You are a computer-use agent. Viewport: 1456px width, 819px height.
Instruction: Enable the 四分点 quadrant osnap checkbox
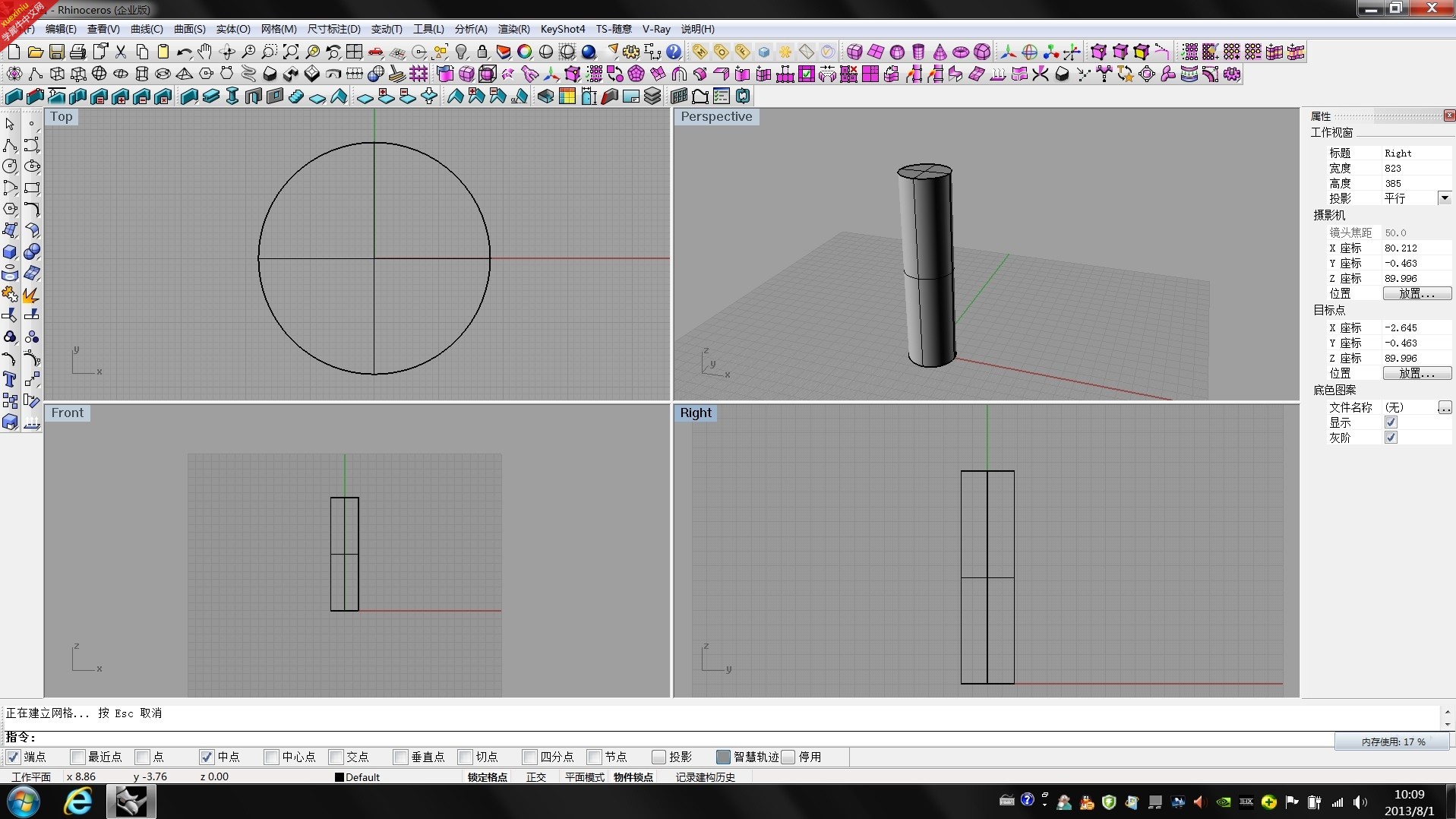[x=529, y=757]
